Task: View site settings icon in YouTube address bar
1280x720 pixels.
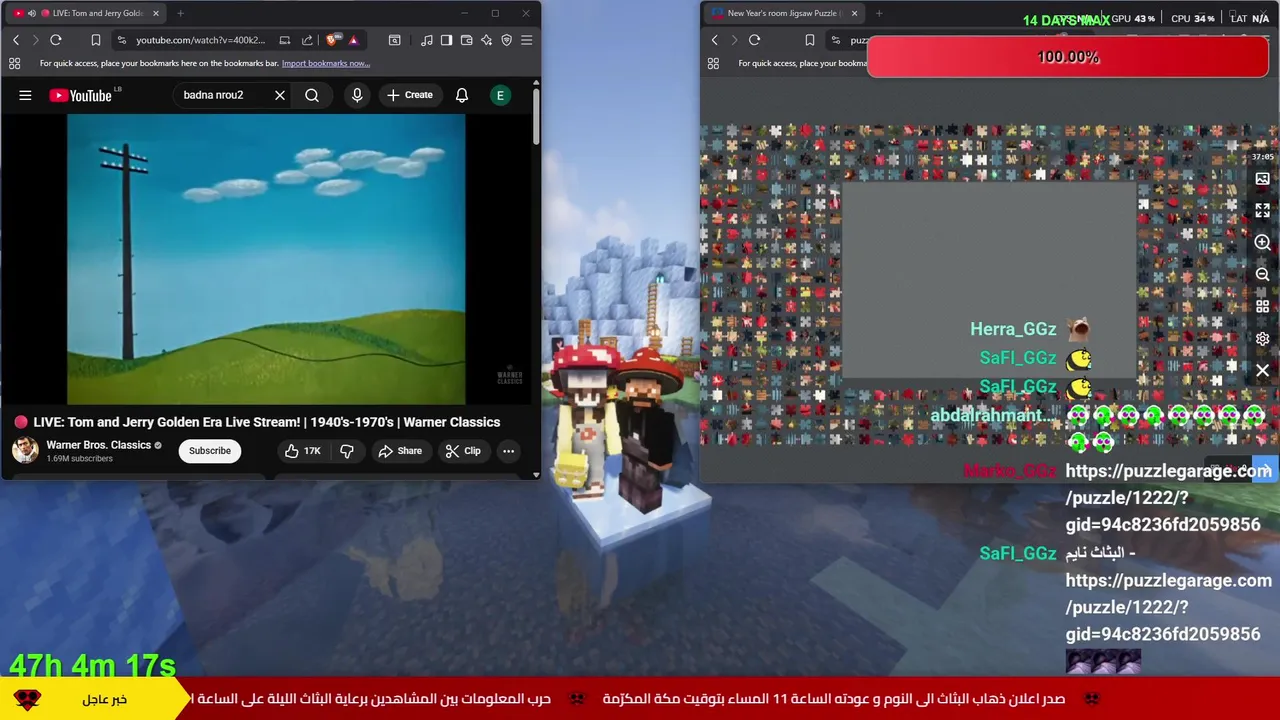Action: [x=122, y=40]
